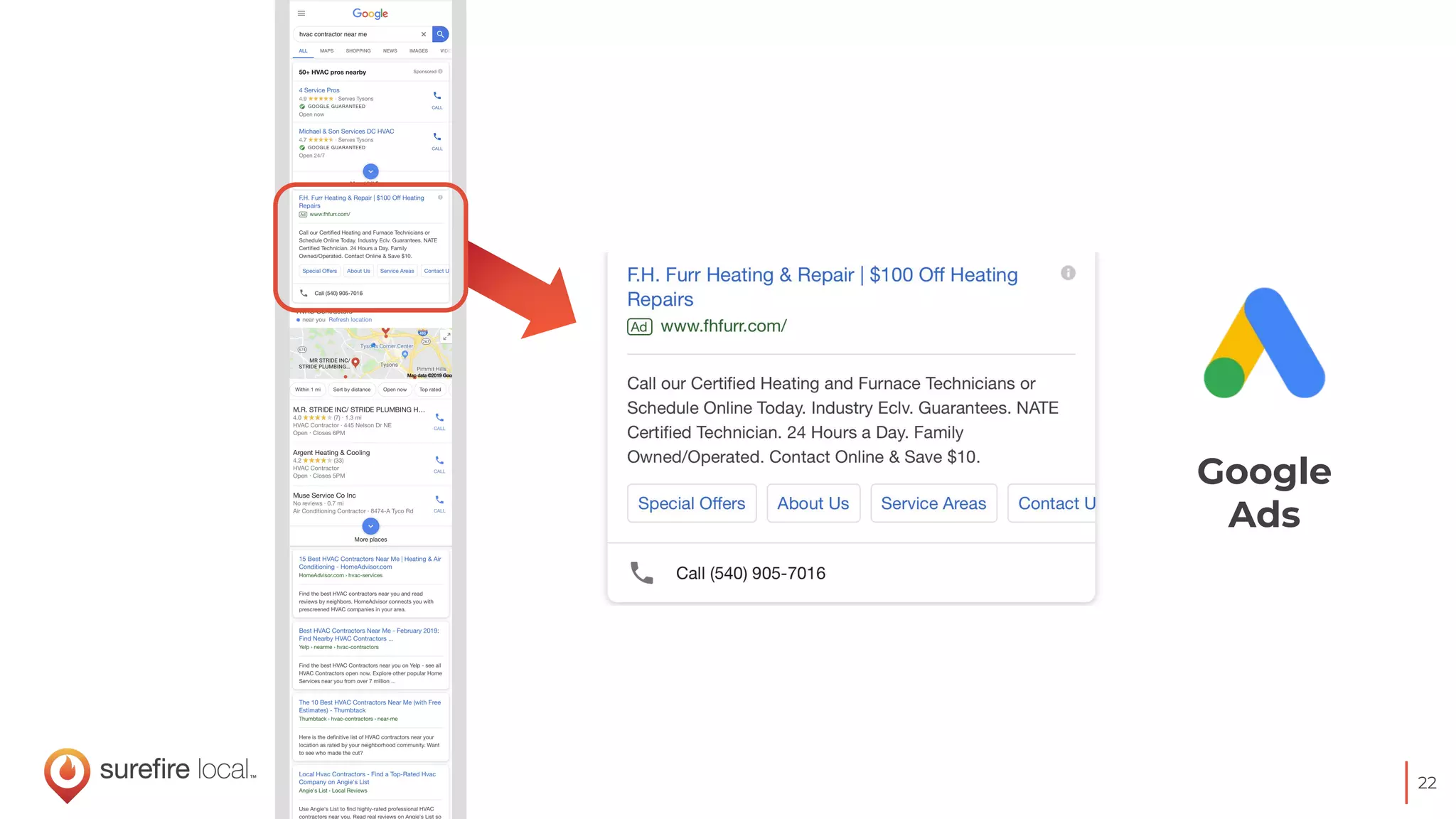This screenshot has width=1456, height=819.
Task: Open M.R. STRIDE INC/ STRIDE PLUMBING listing
Action: click(x=359, y=410)
